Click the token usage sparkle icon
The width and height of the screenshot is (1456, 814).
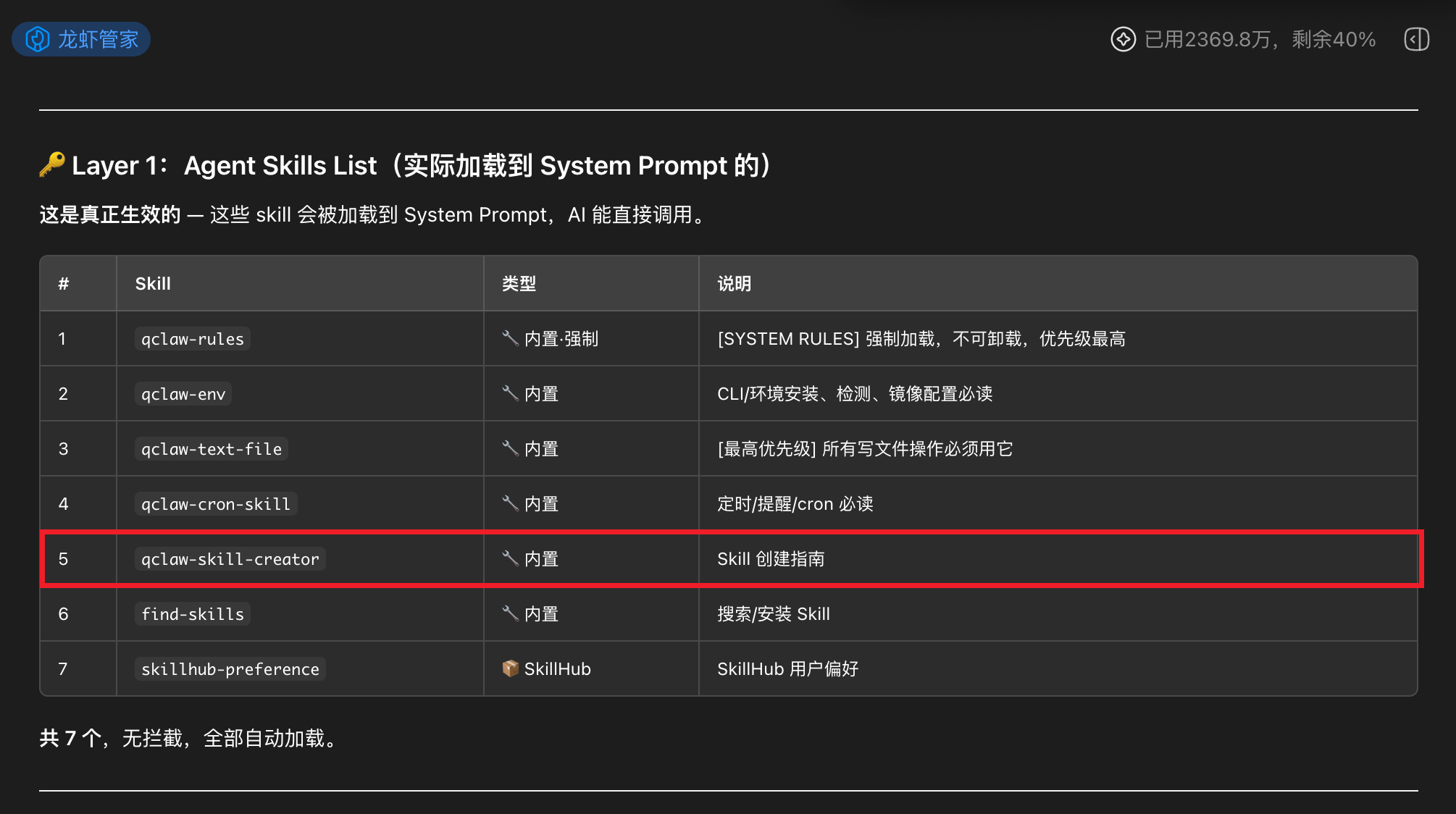point(1123,39)
